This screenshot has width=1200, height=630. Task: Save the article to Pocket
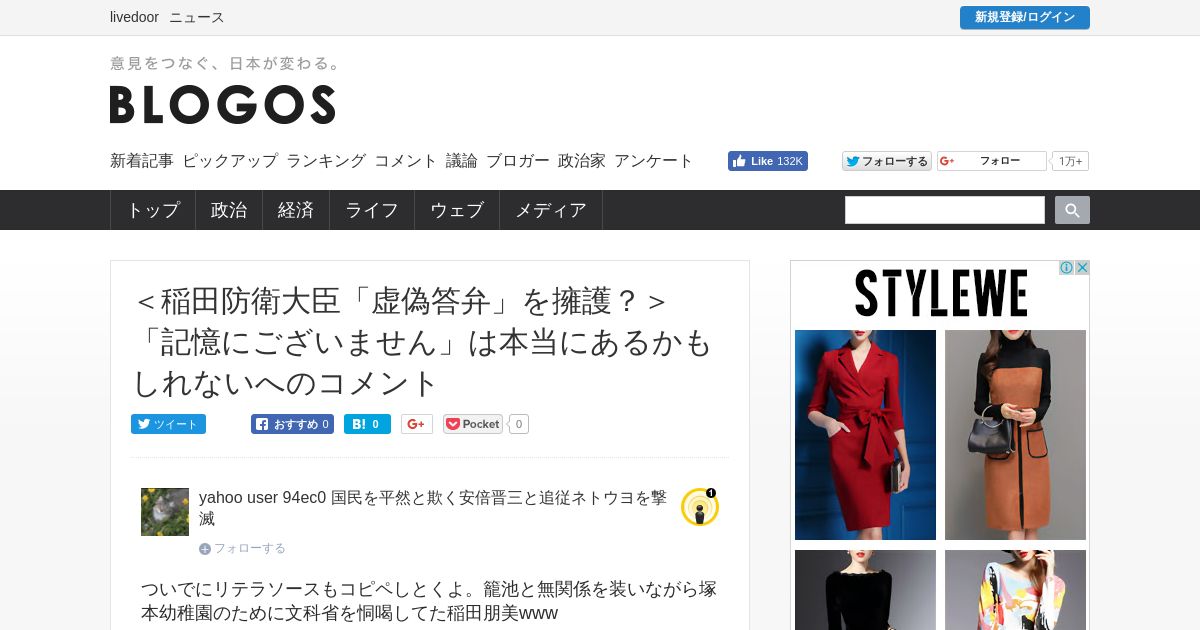tap(473, 424)
